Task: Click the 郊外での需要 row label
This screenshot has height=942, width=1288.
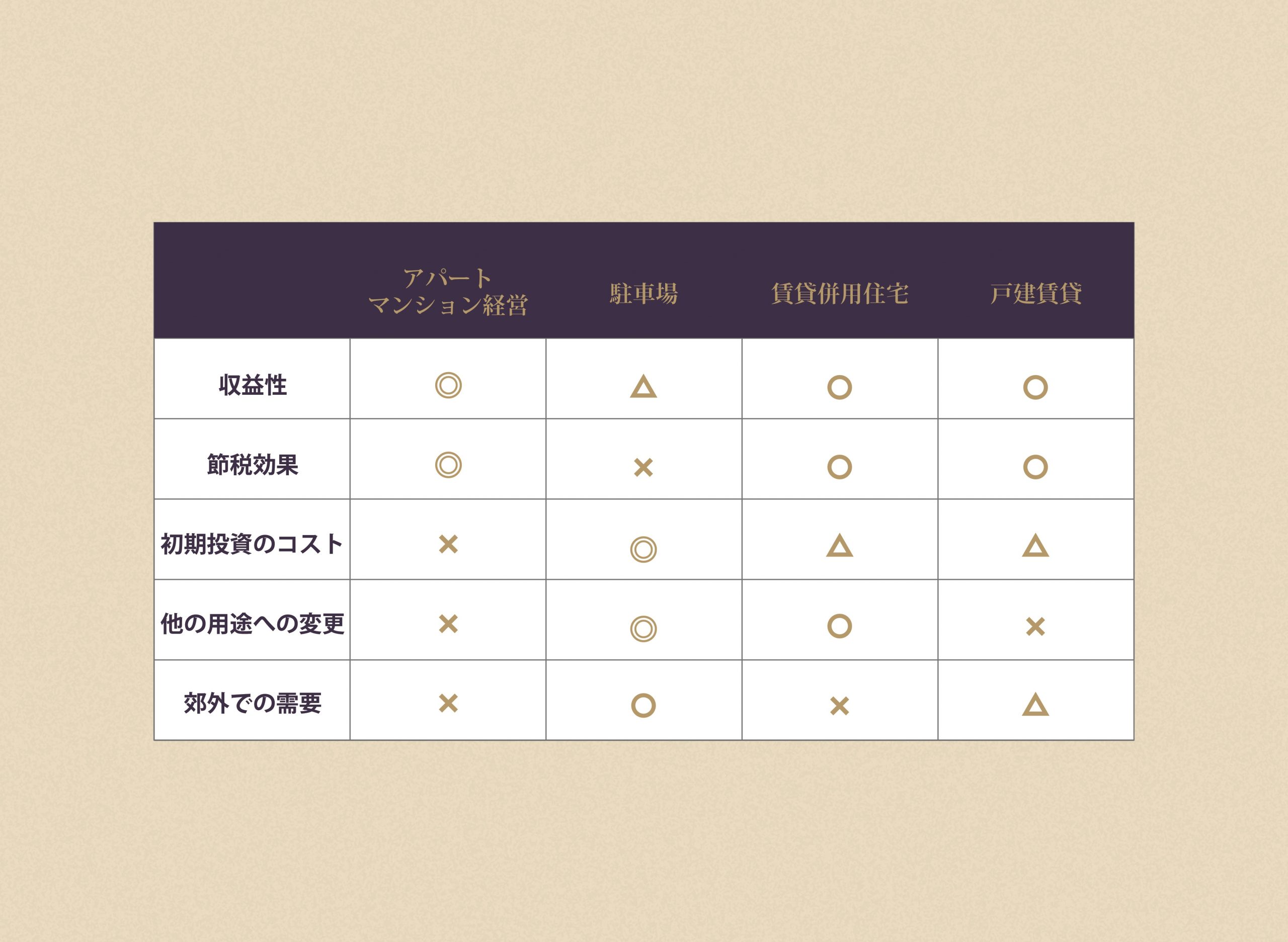Action: (253, 703)
